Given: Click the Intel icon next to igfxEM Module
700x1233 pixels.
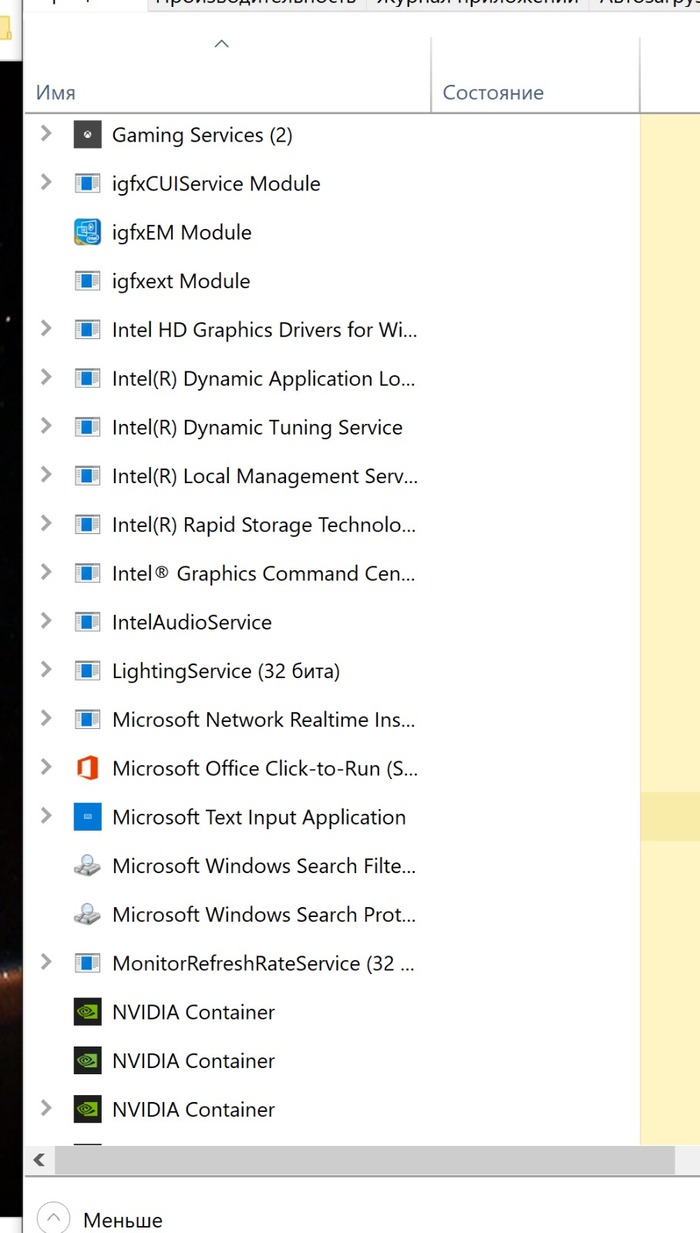Looking at the screenshot, I should point(88,233).
